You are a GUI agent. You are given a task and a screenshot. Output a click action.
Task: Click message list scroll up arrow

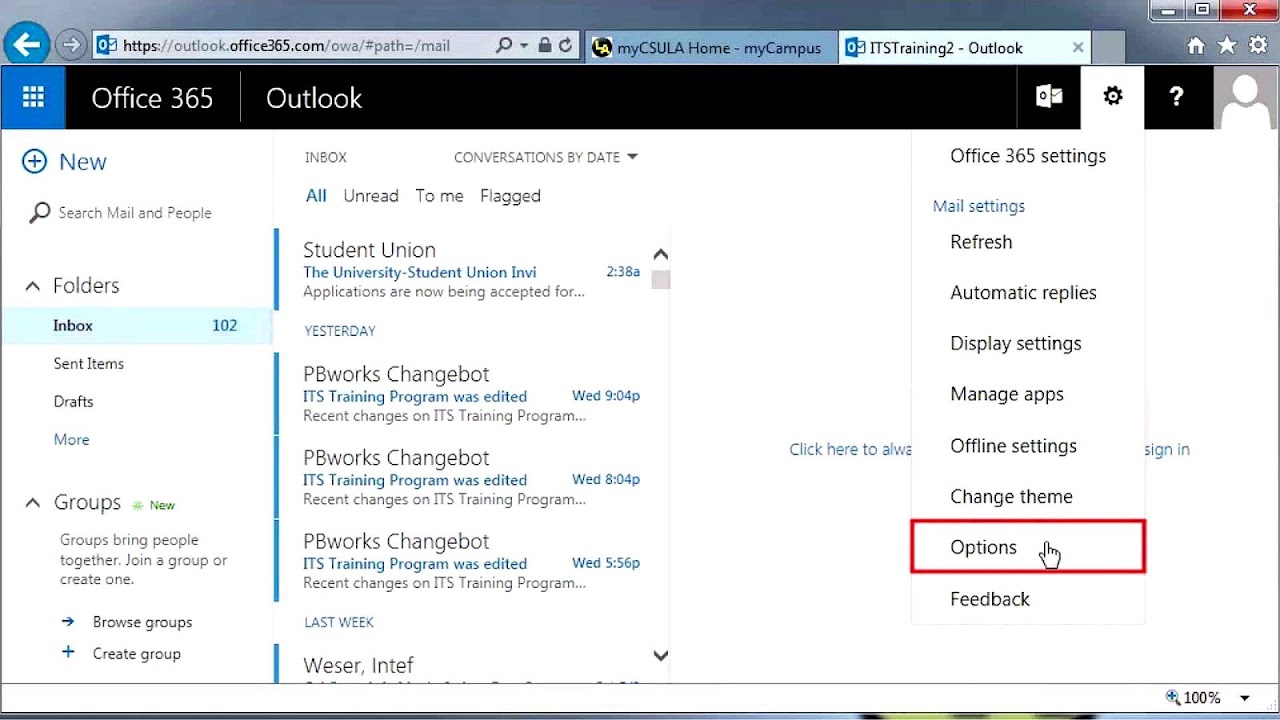click(660, 254)
